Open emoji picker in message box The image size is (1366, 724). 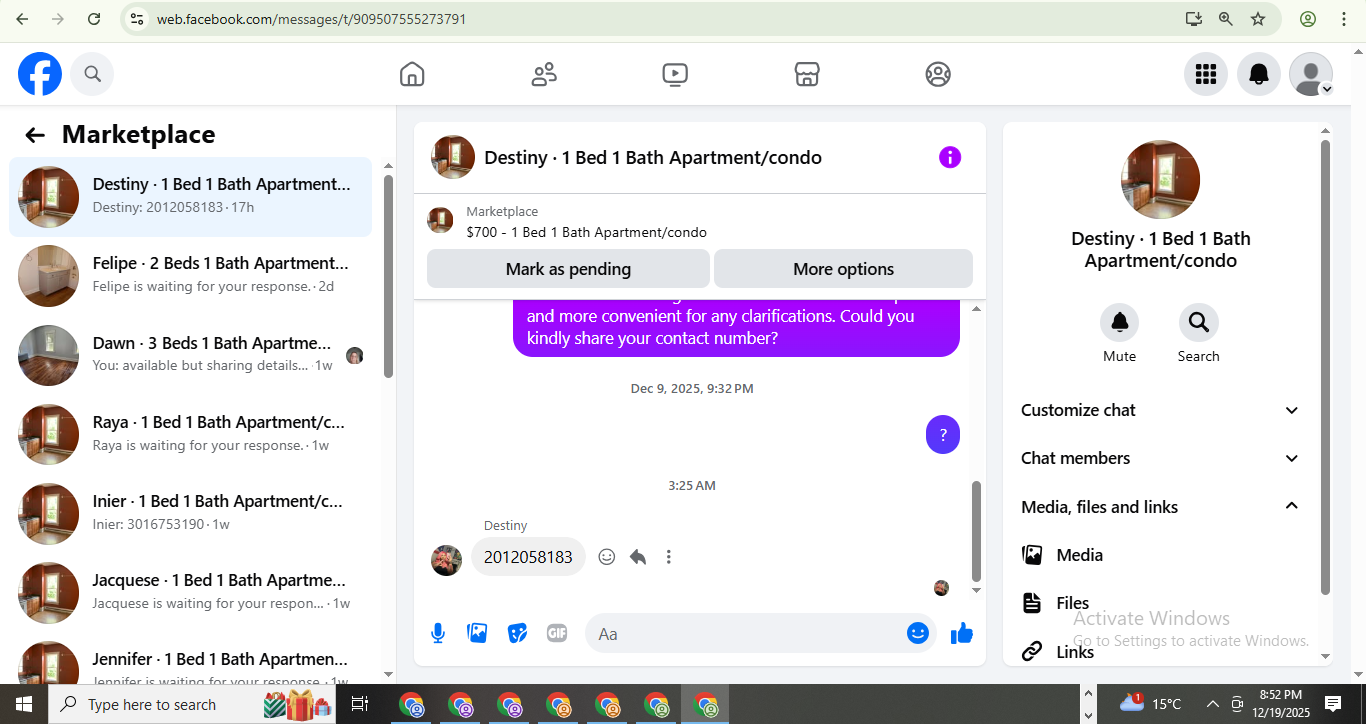pos(918,633)
